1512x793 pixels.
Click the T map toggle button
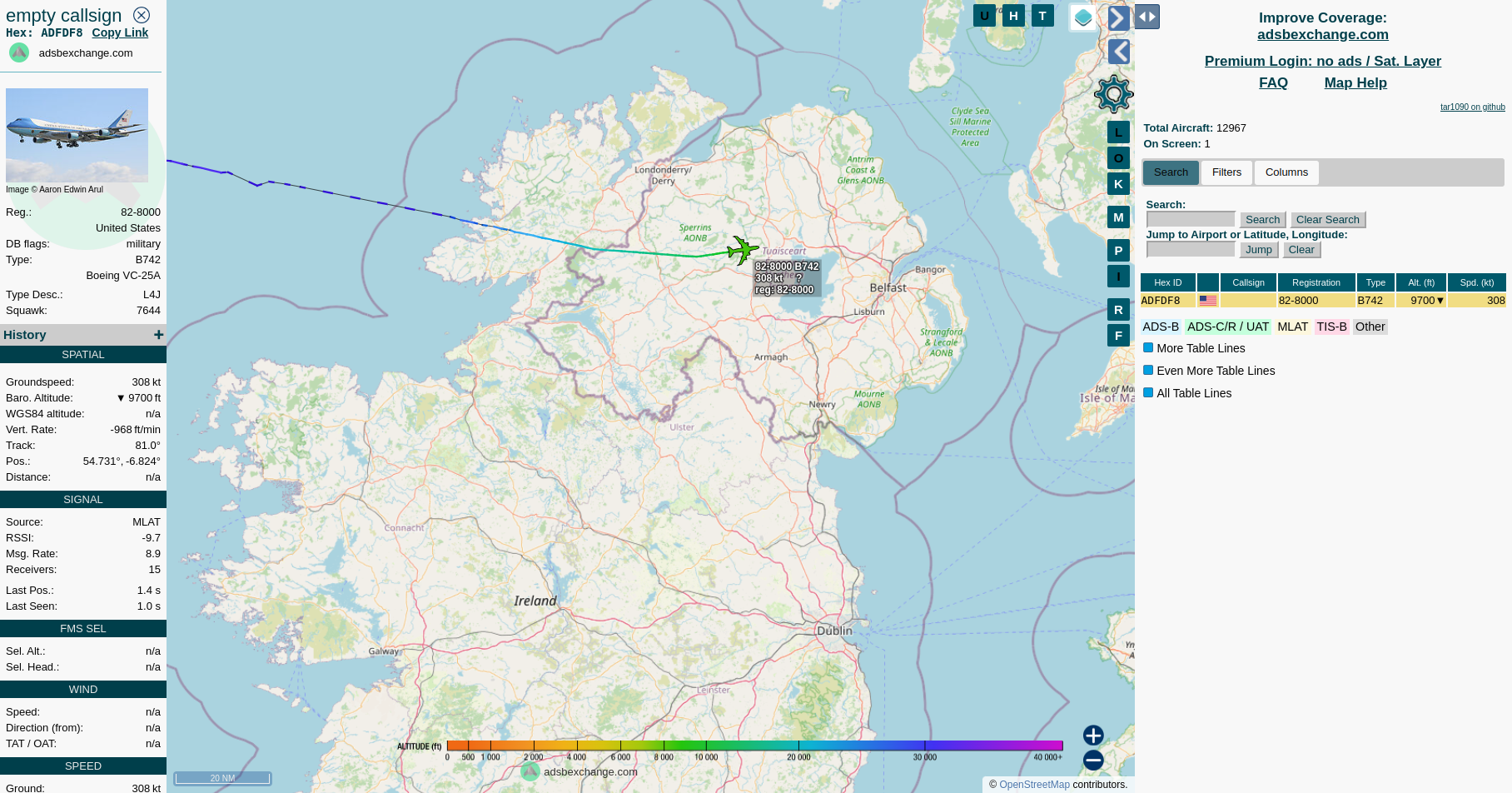(x=1042, y=15)
